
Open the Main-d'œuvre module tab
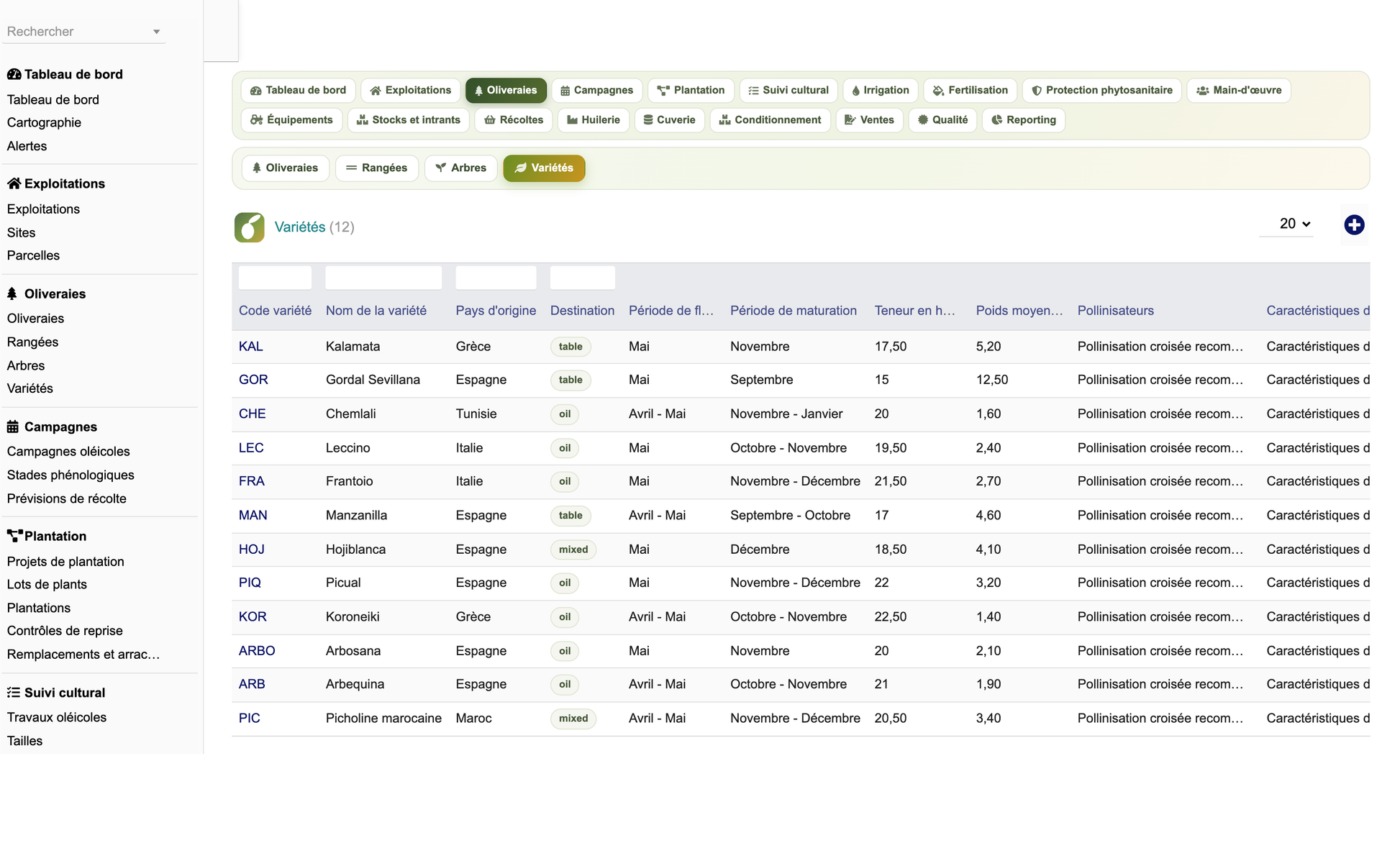tap(1239, 91)
